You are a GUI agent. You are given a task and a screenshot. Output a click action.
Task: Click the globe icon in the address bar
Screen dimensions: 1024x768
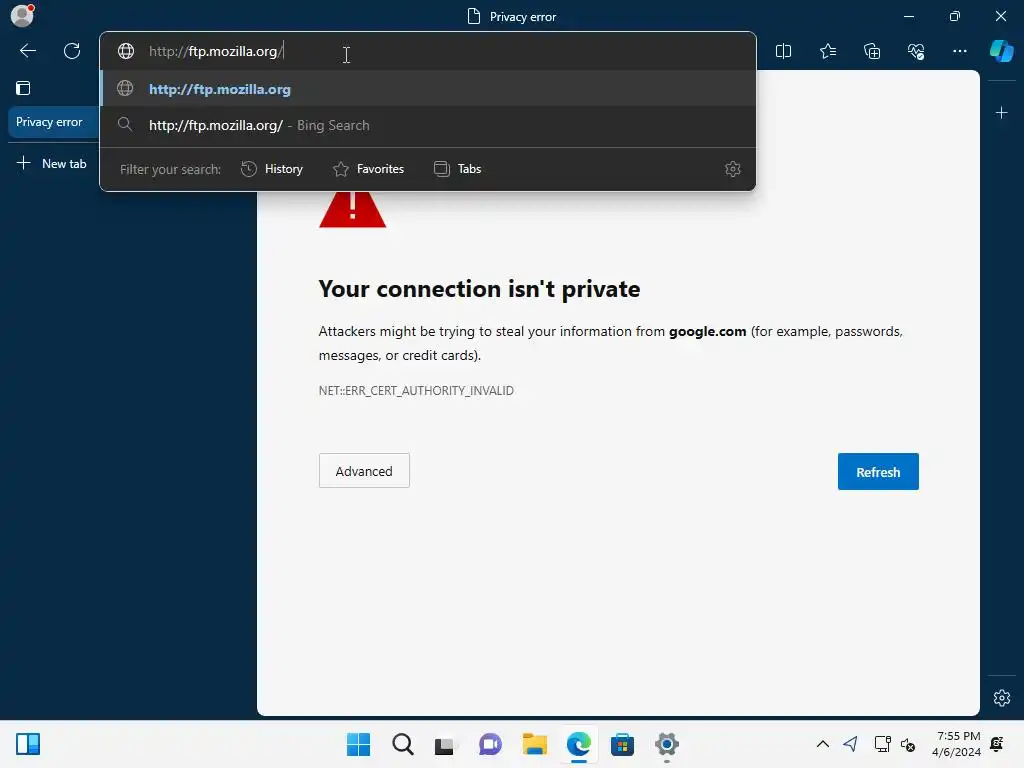point(125,51)
